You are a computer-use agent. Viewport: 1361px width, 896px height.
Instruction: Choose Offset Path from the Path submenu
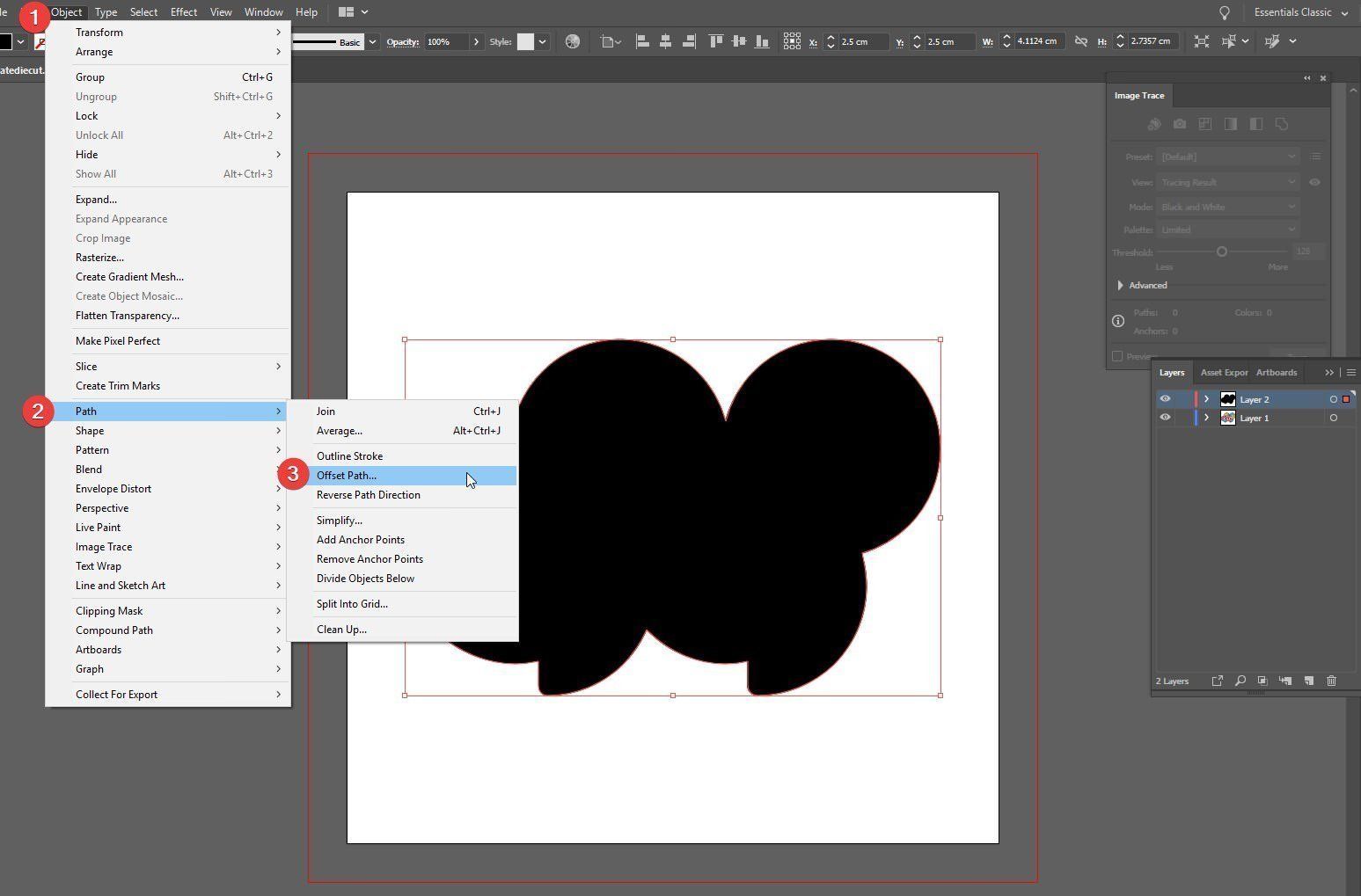click(347, 476)
